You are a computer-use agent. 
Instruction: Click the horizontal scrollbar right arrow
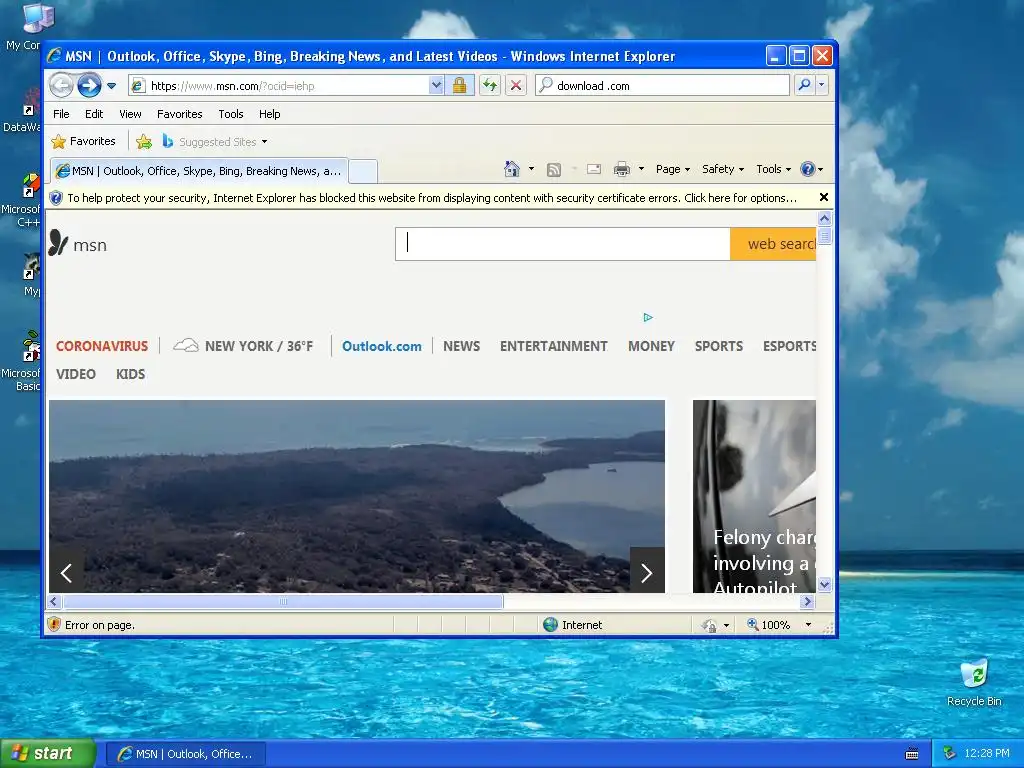808,601
